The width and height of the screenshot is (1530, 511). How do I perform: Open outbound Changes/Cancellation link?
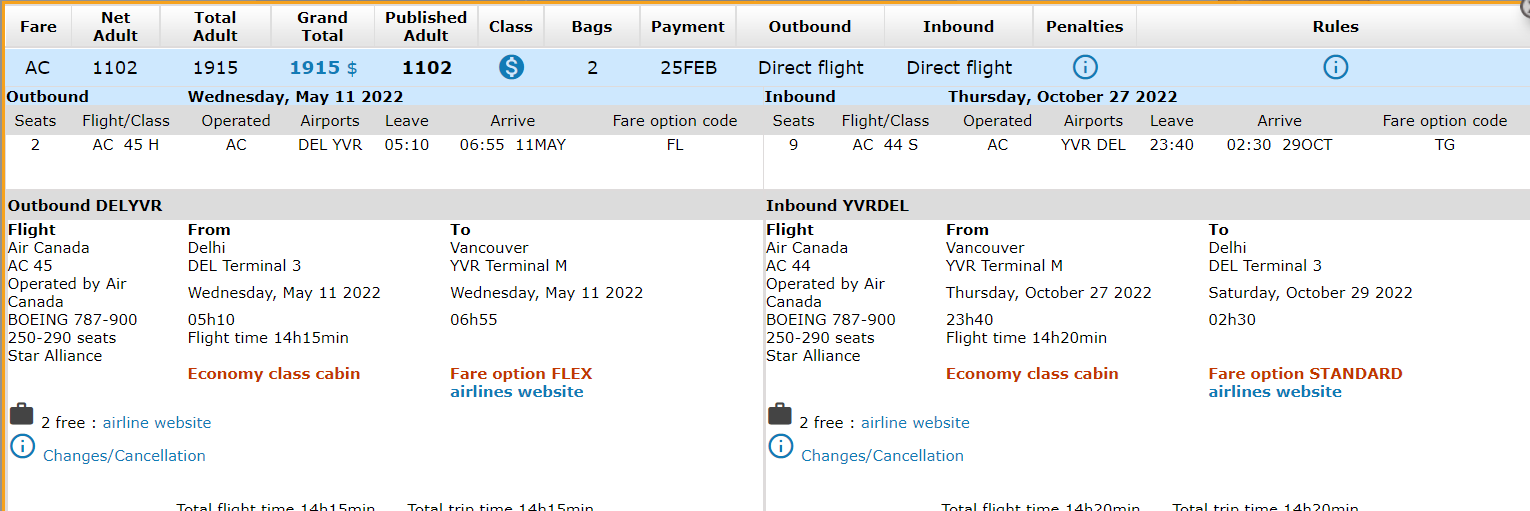point(124,456)
